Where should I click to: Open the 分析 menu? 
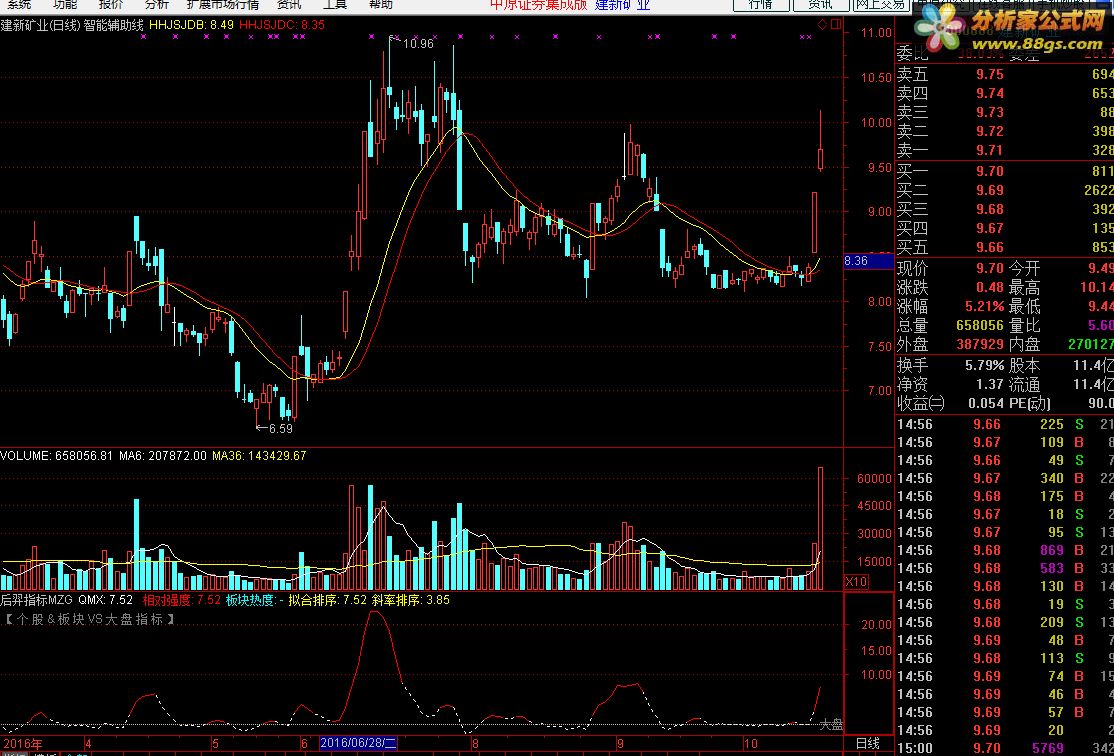[x=156, y=4]
